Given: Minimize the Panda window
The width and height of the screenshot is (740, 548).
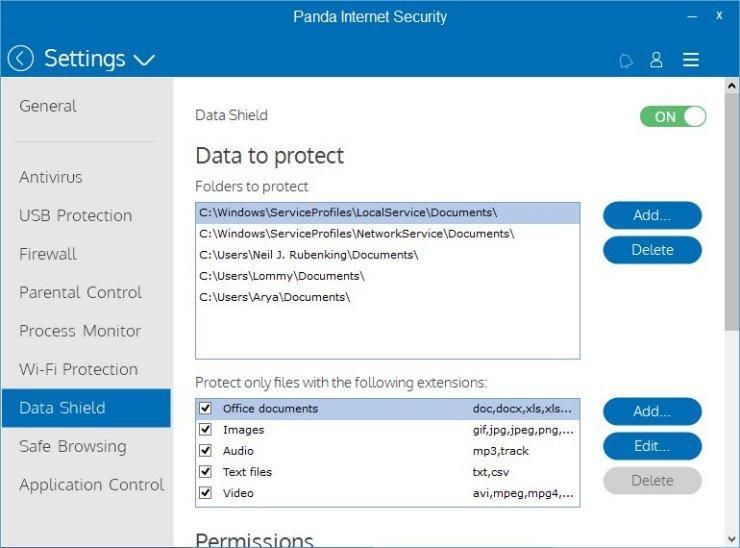Looking at the screenshot, I should coord(690,16).
